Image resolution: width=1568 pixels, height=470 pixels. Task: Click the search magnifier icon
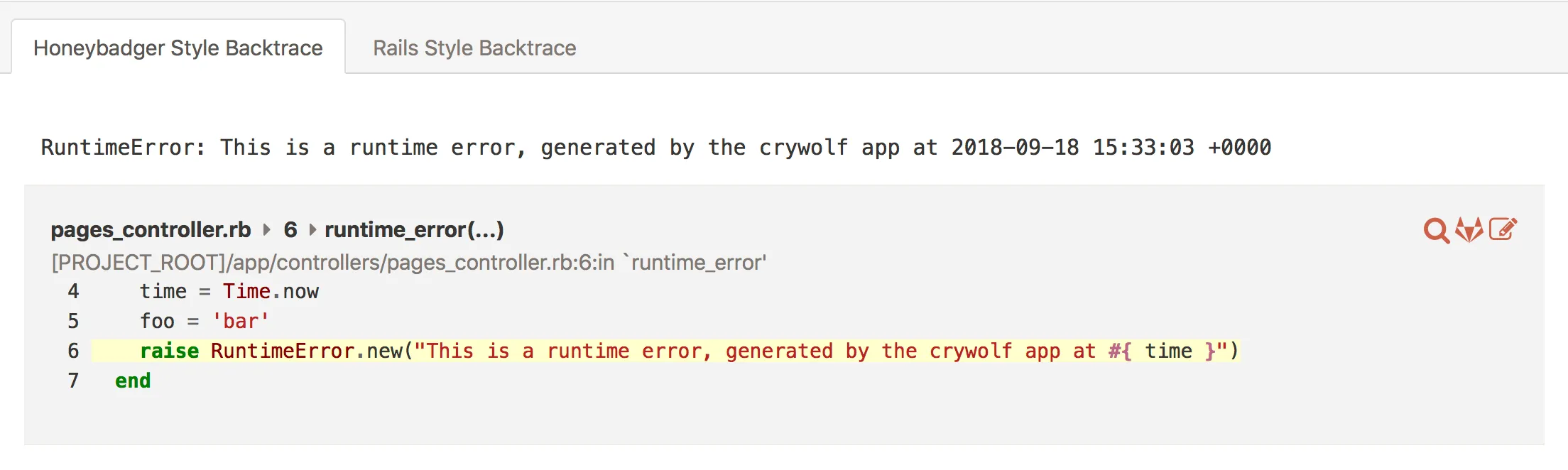pyautogui.click(x=1435, y=229)
